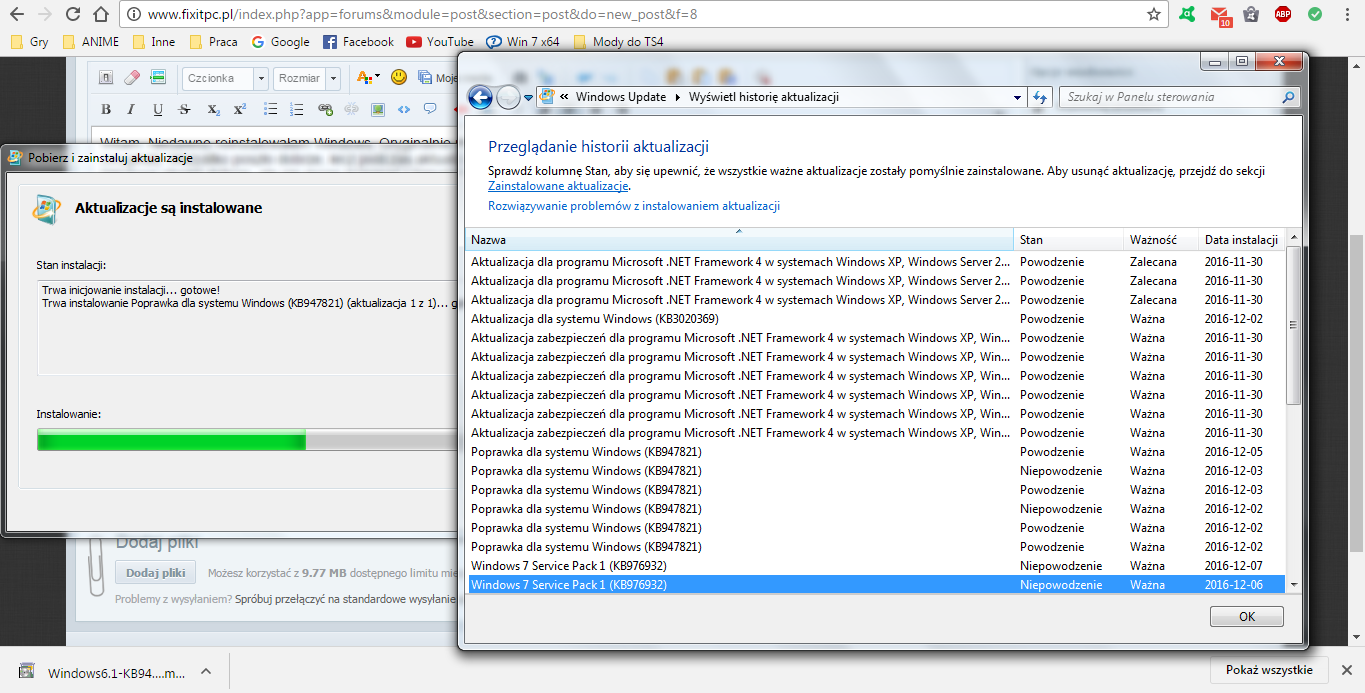The image size is (1365, 693).
Task: Insert an emoticon with the smiley icon
Action: (399, 77)
